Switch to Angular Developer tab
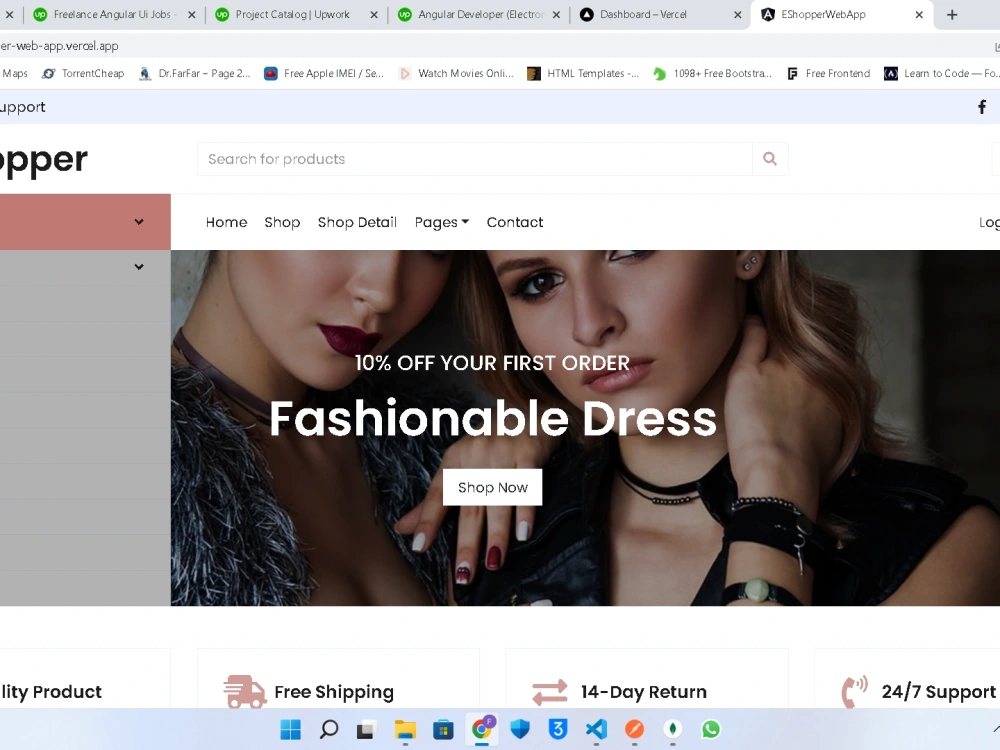1000x750 pixels. (478, 15)
